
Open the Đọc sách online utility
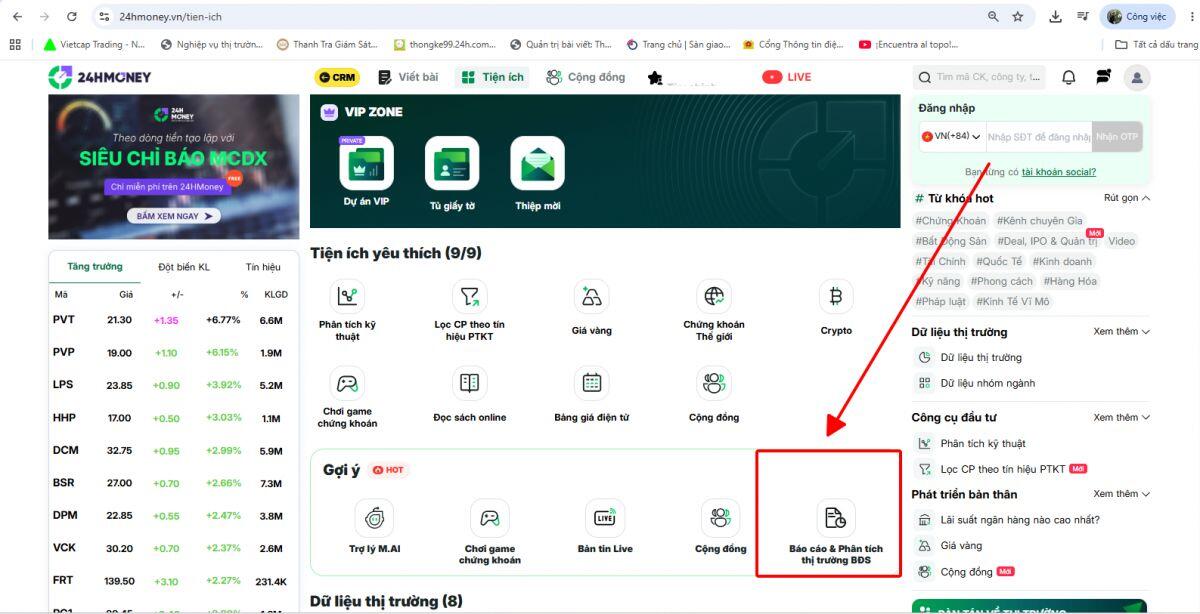[469, 383]
